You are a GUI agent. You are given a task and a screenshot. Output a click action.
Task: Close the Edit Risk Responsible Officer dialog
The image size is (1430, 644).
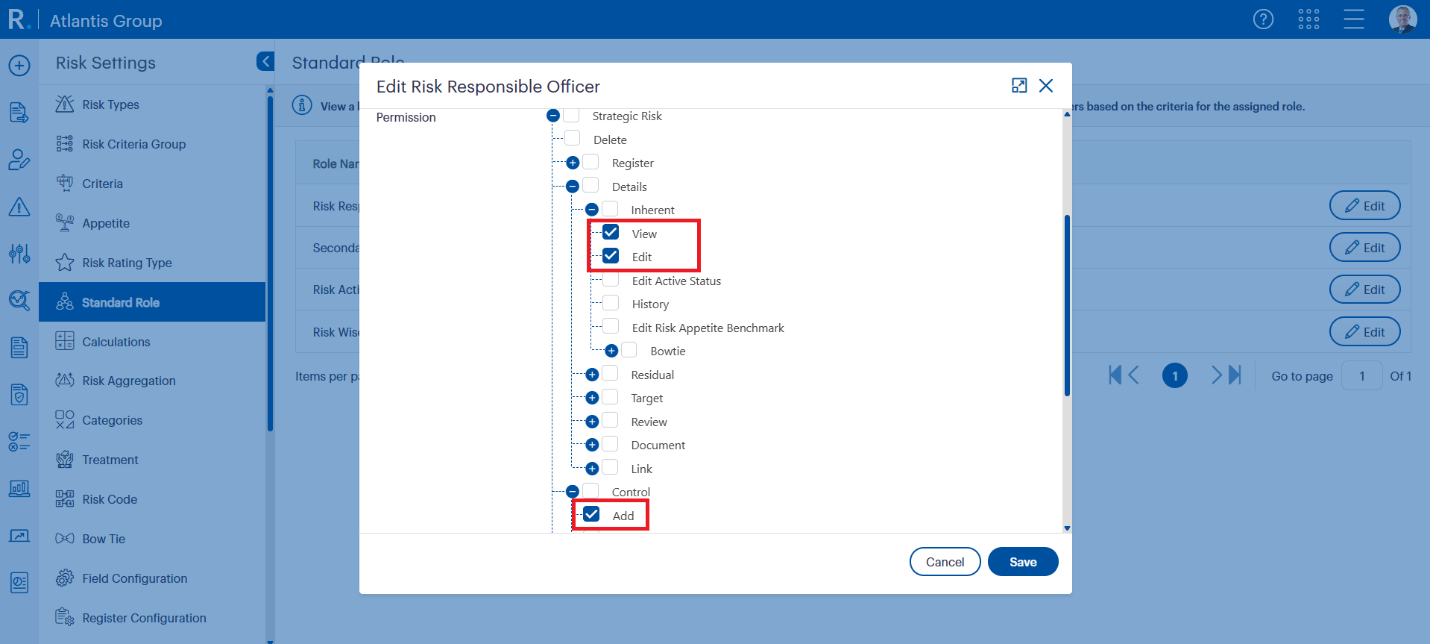(x=1046, y=86)
